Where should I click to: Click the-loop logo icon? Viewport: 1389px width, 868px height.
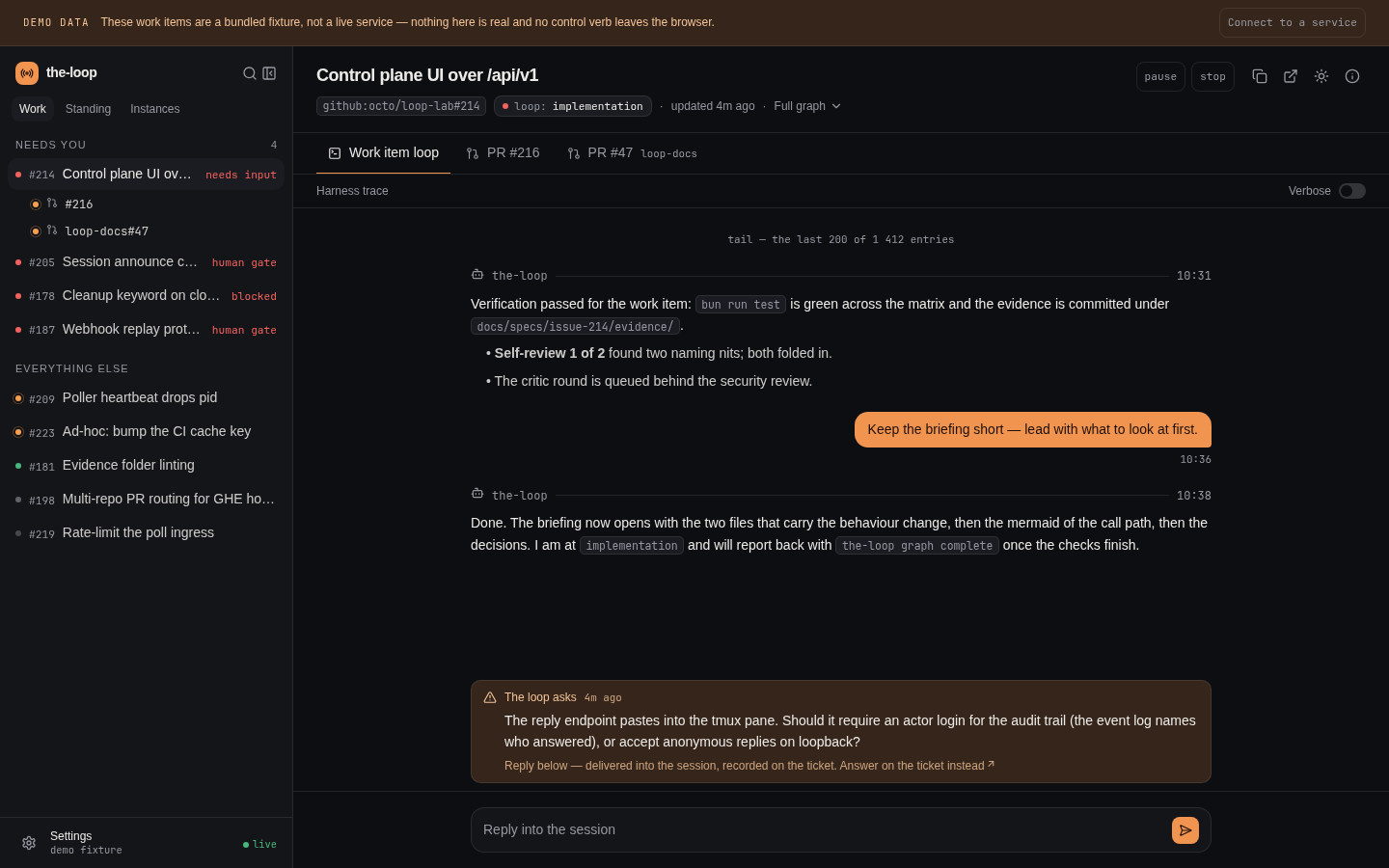[x=27, y=73]
